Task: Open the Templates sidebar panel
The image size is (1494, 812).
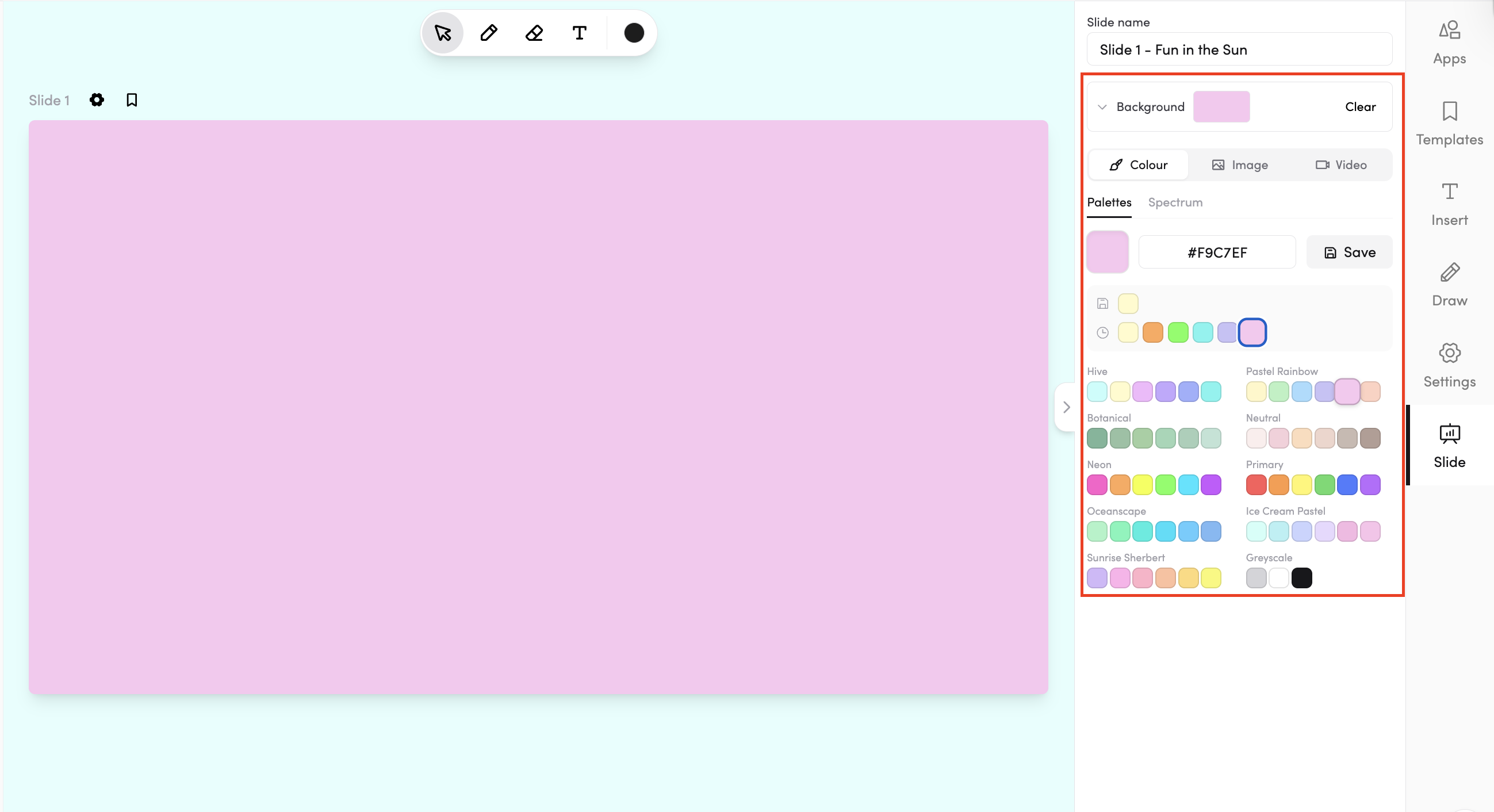Action: (1449, 123)
